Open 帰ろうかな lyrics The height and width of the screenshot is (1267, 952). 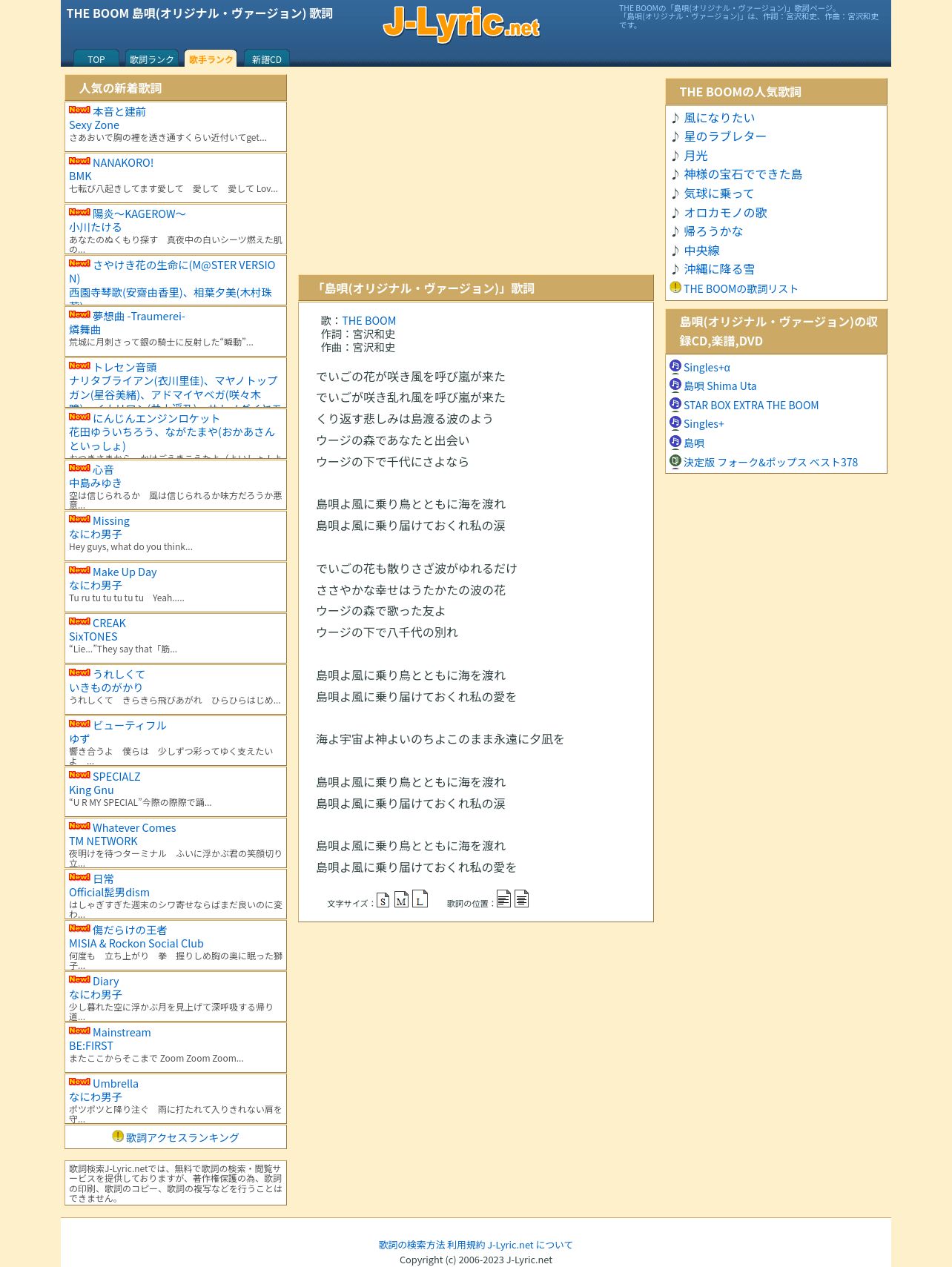(713, 231)
